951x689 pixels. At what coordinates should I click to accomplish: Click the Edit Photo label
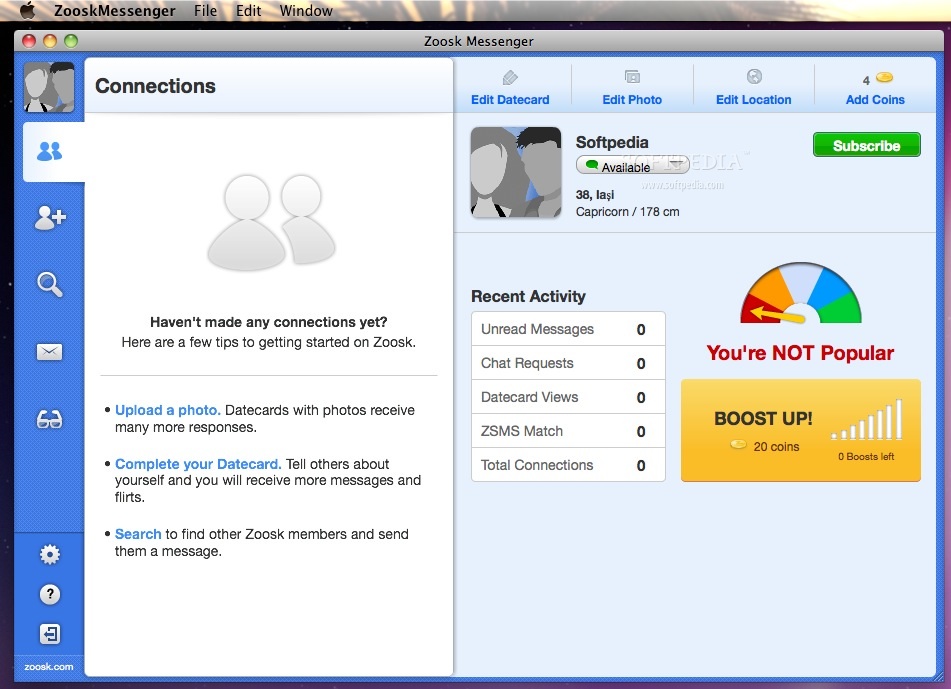(632, 99)
